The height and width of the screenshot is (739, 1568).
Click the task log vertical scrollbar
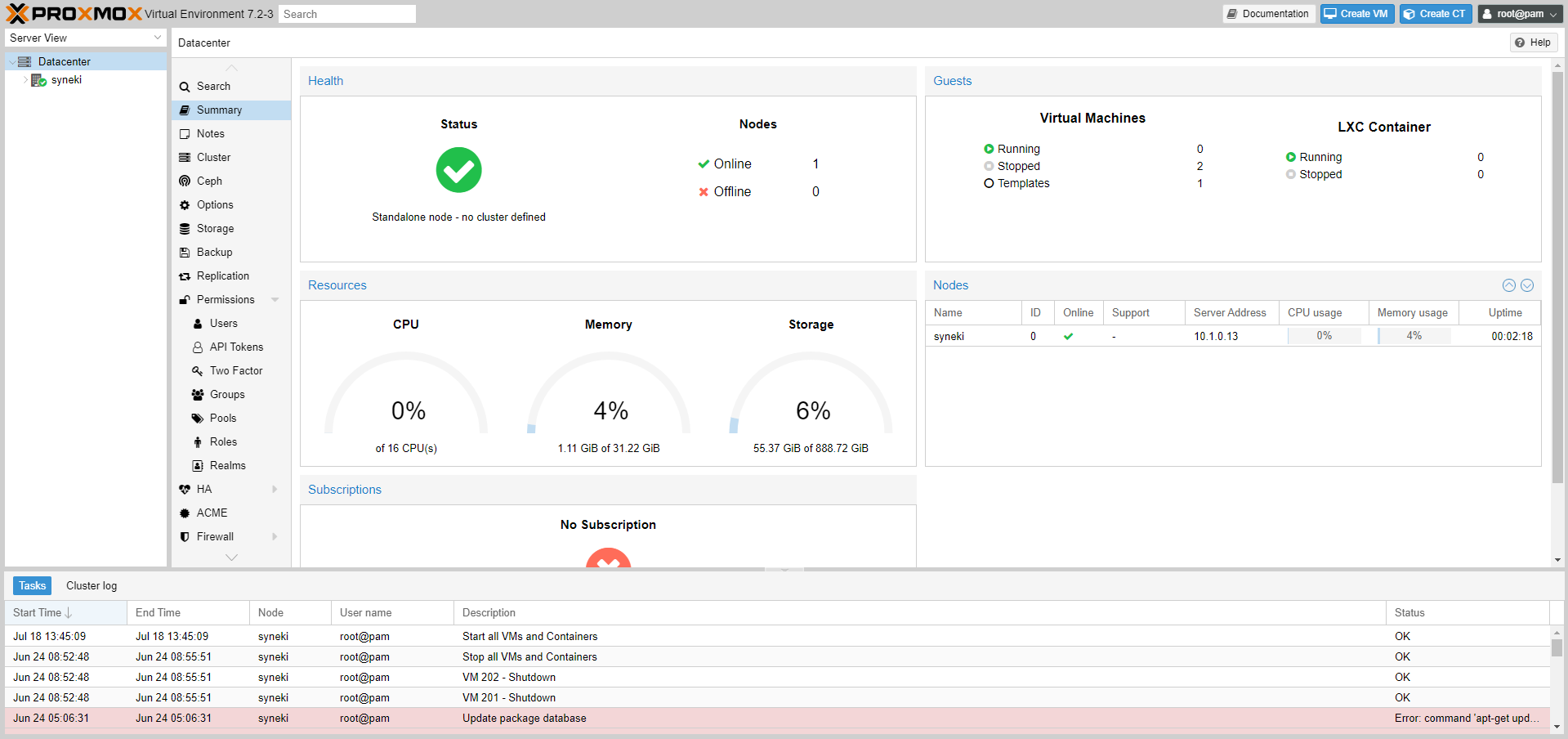[1557, 648]
